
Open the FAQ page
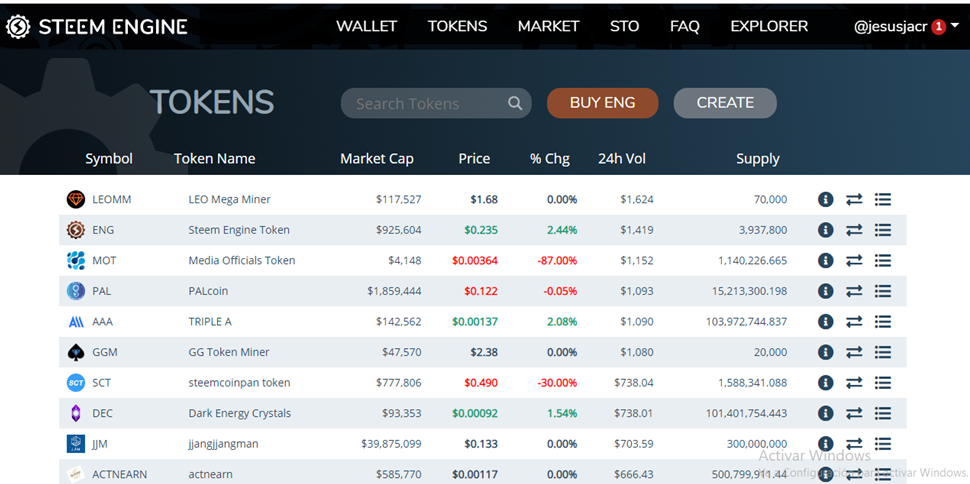[x=685, y=27]
